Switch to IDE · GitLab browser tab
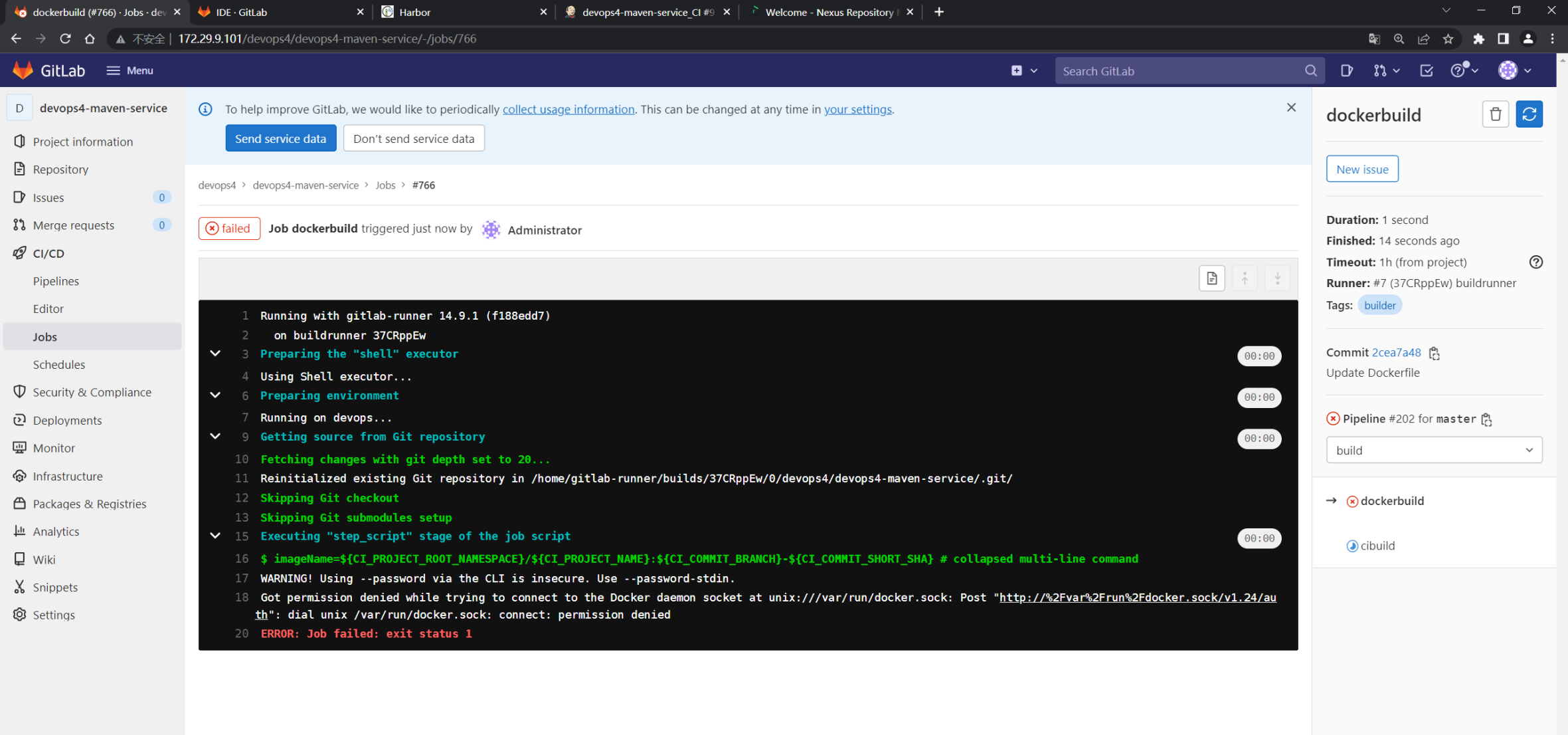Screen dimensions: 1568x735 coord(281,12)
